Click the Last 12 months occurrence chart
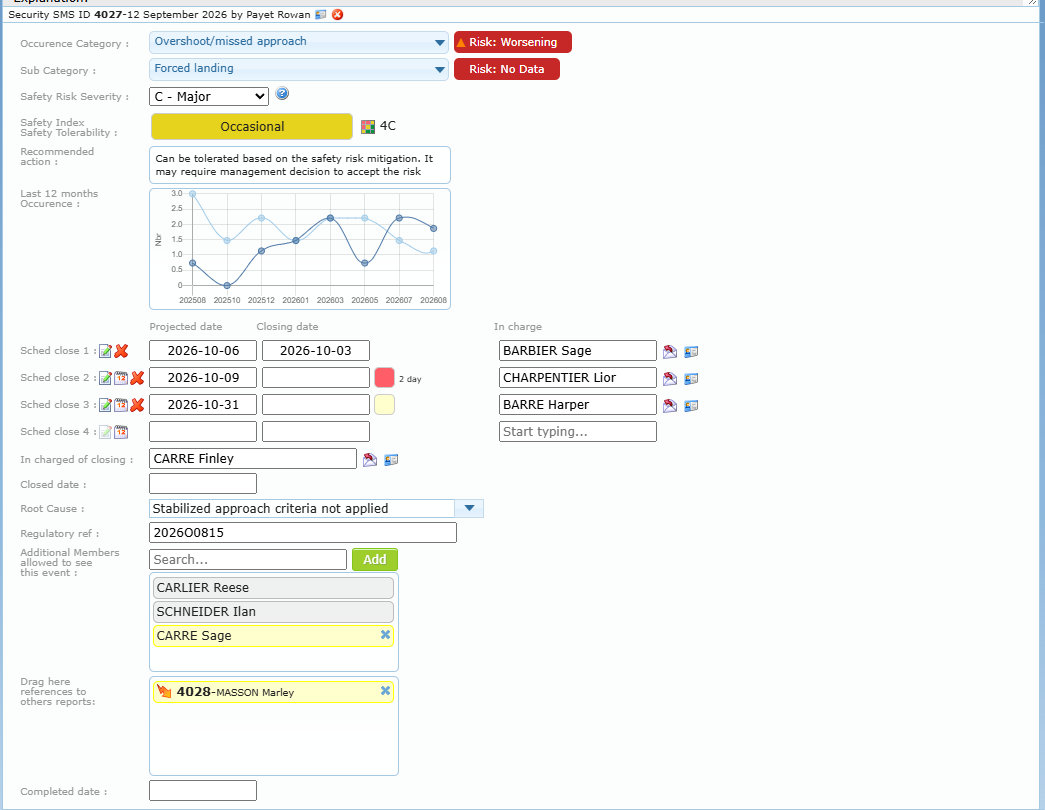The height and width of the screenshot is (810, 1045). pos(300,249)
